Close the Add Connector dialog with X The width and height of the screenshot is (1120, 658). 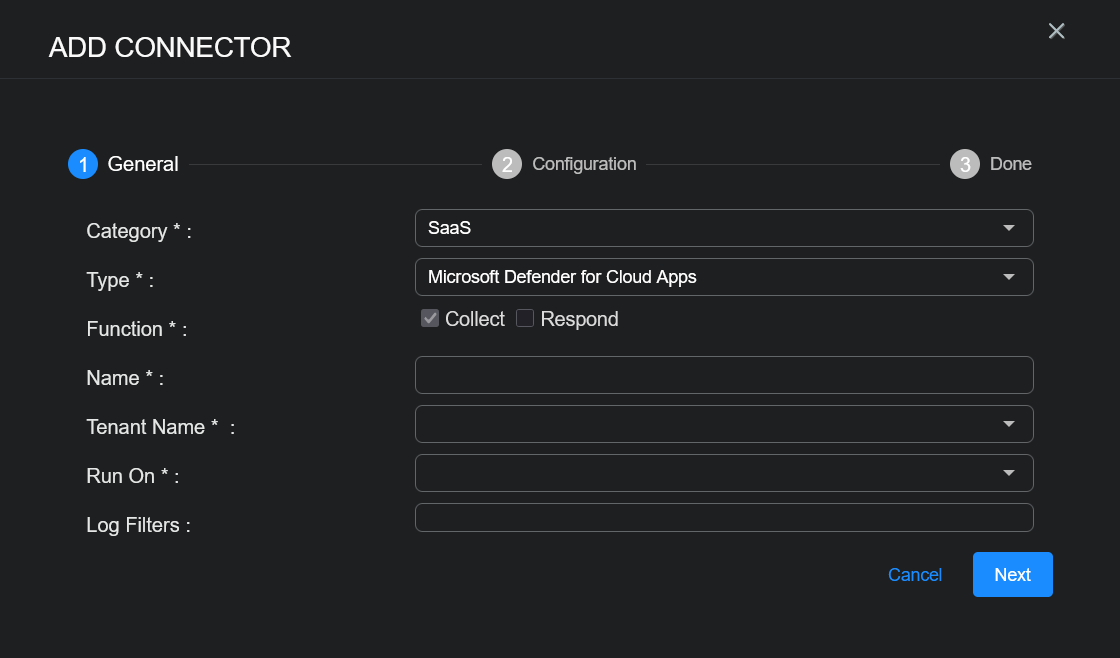1056,31
